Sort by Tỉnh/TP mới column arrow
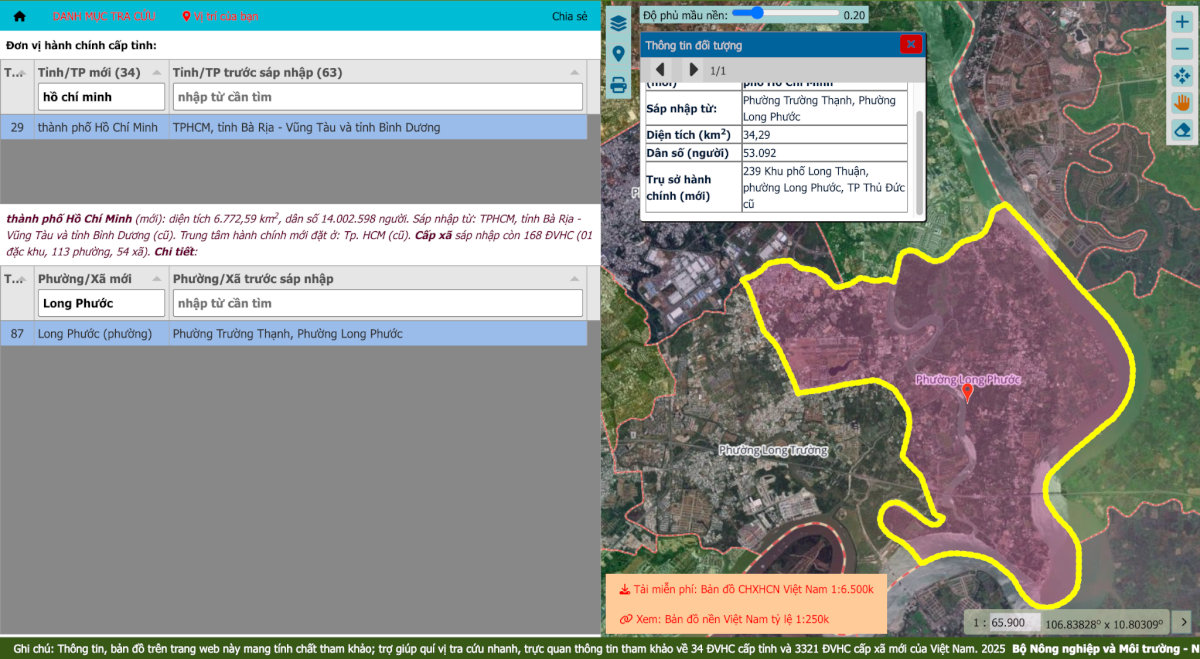This screenshot has height=659, width=1200. pos(157,72)
